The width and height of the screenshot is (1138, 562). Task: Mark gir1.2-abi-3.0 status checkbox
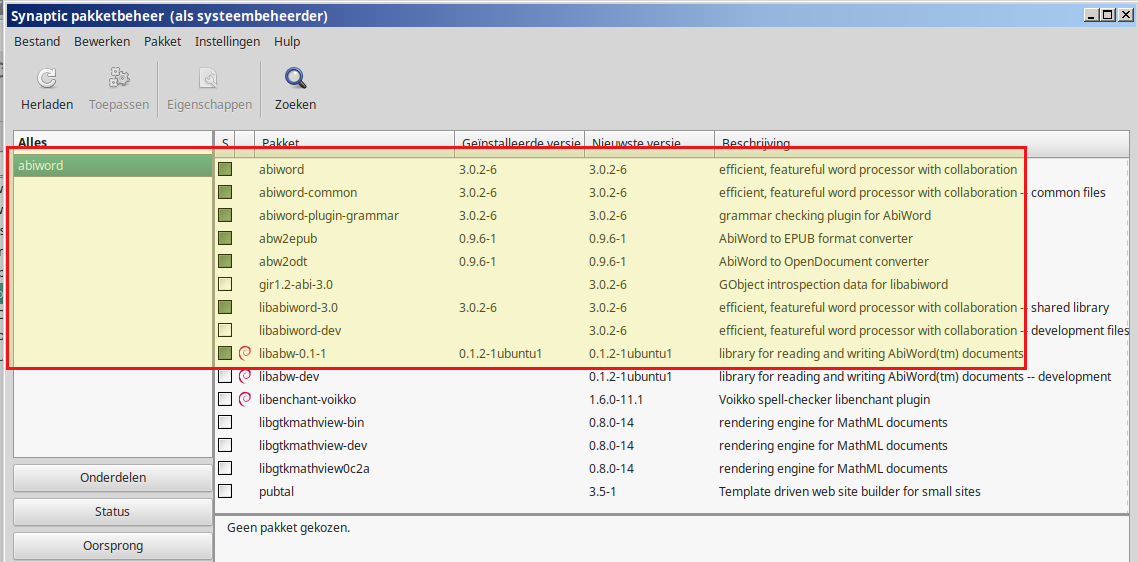click(225, 285)
